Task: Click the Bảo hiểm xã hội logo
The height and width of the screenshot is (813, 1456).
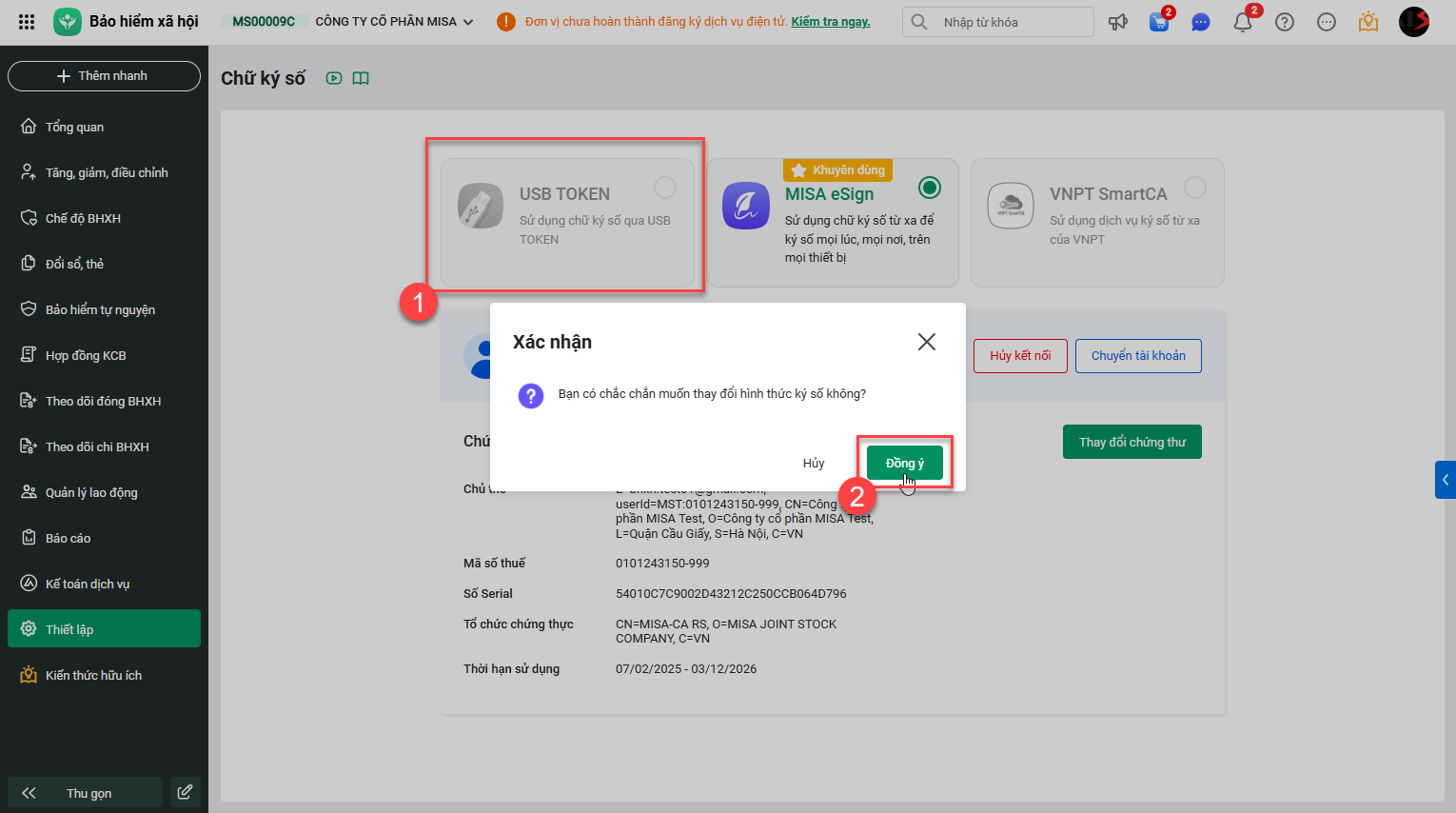Action: [x=68, y=21]
